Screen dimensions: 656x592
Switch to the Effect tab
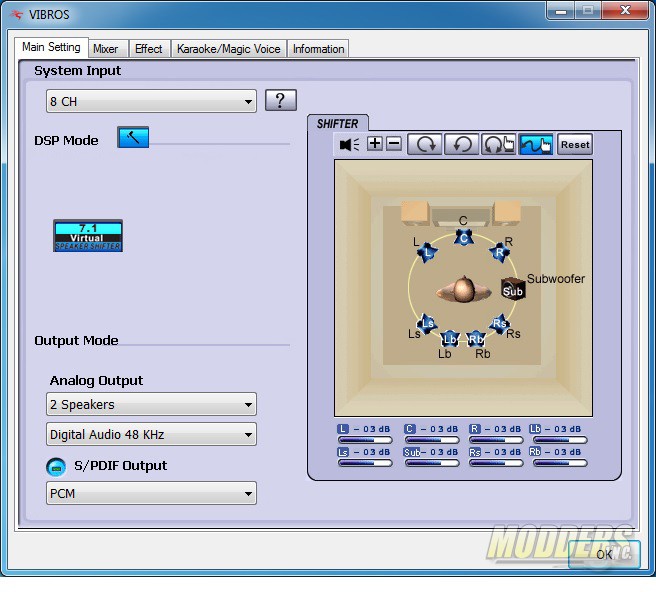149,49
